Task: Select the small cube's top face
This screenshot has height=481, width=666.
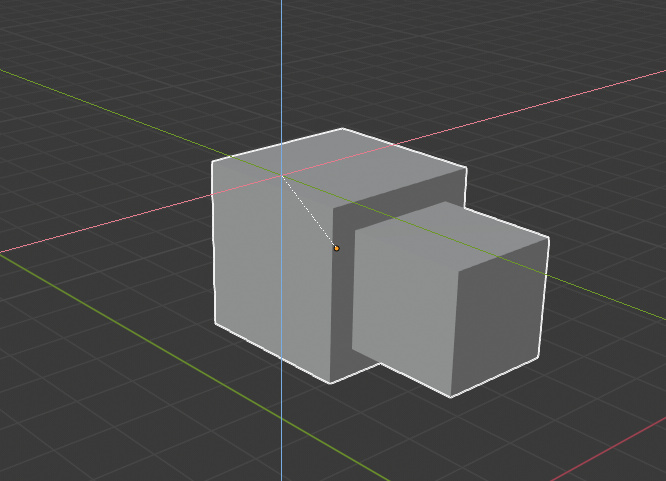Action: pyautogui.click(x=451, y=236)
